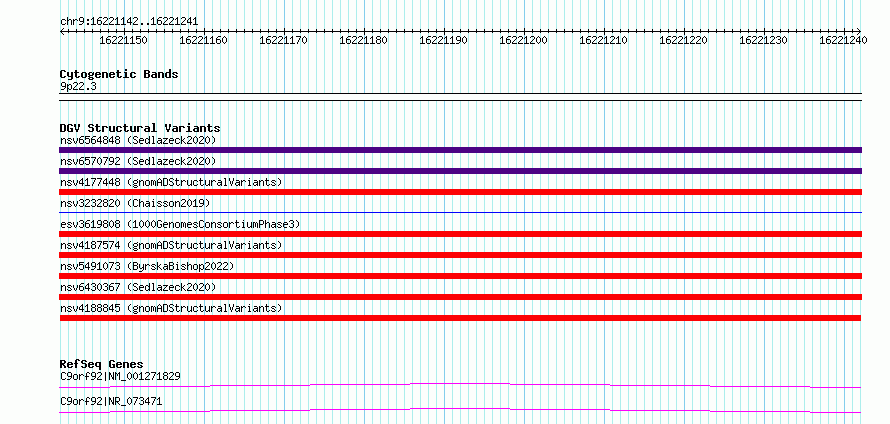Click ruler position 16221240
This screenshot has width=890, height=424.
(x=843, y=40)
